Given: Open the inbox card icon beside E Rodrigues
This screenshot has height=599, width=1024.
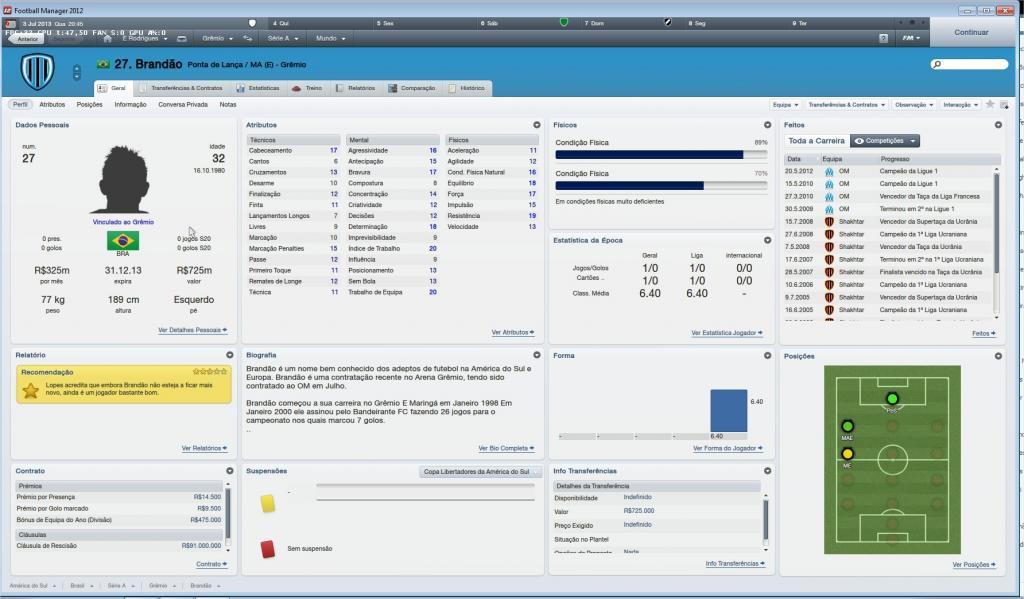Looking at the screenshot, I should point(182,39).
